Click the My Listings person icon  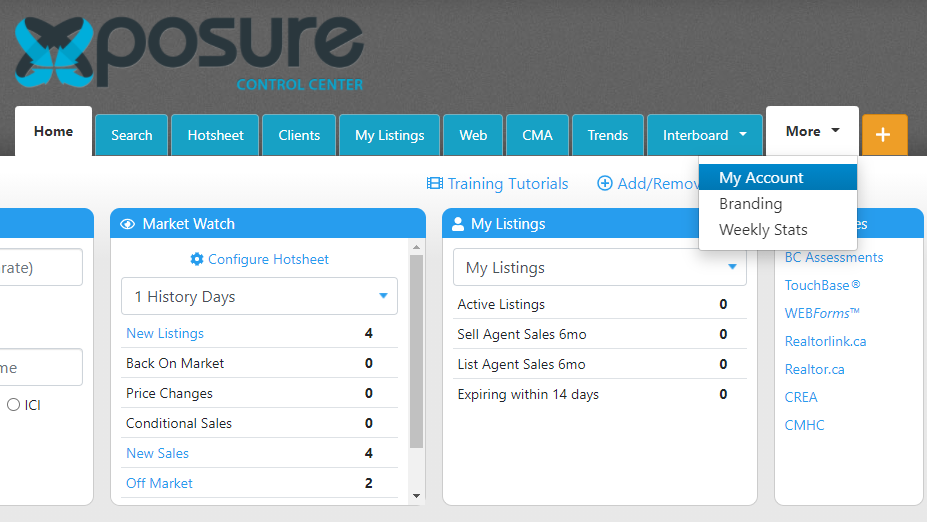click(x=458, y=224)
